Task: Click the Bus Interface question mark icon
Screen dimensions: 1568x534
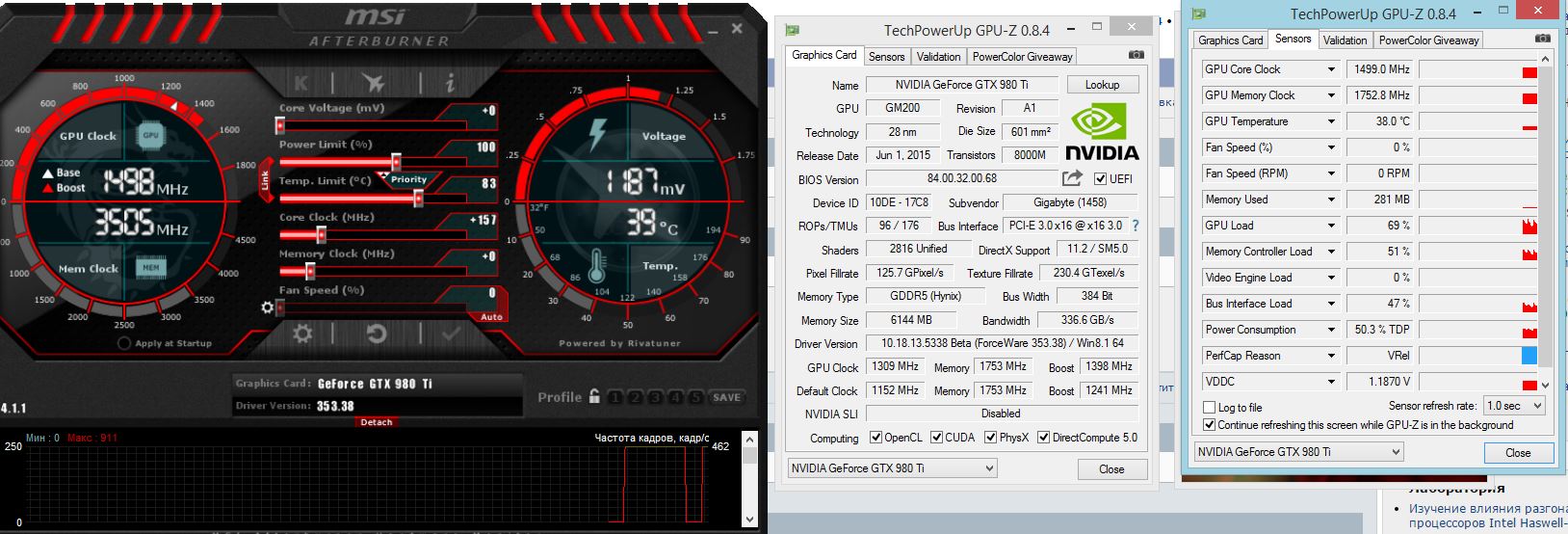Action: click(1136, 226)
